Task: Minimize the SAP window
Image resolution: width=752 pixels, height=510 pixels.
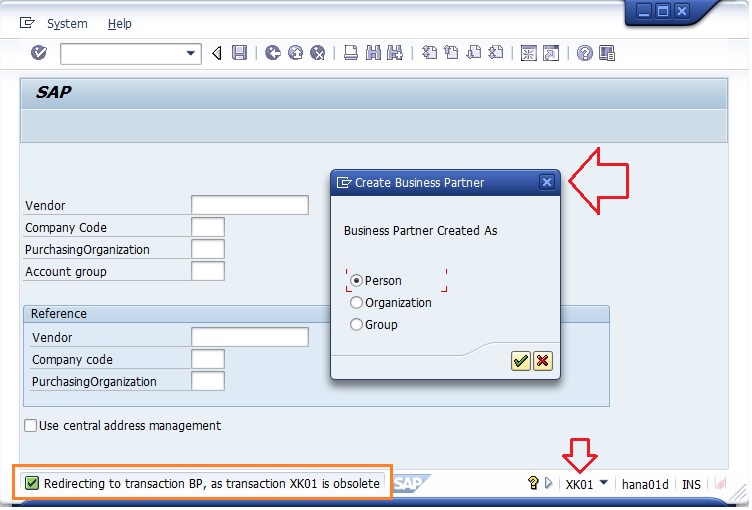Action: 644,11
